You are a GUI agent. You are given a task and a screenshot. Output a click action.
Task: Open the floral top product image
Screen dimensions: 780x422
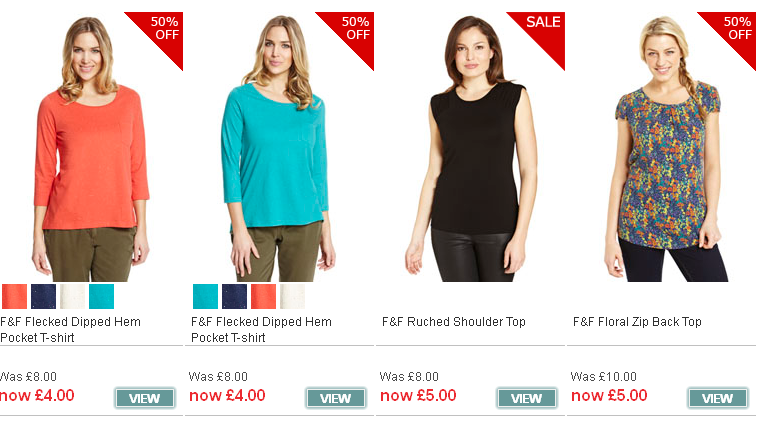click(x=664, y=147)
